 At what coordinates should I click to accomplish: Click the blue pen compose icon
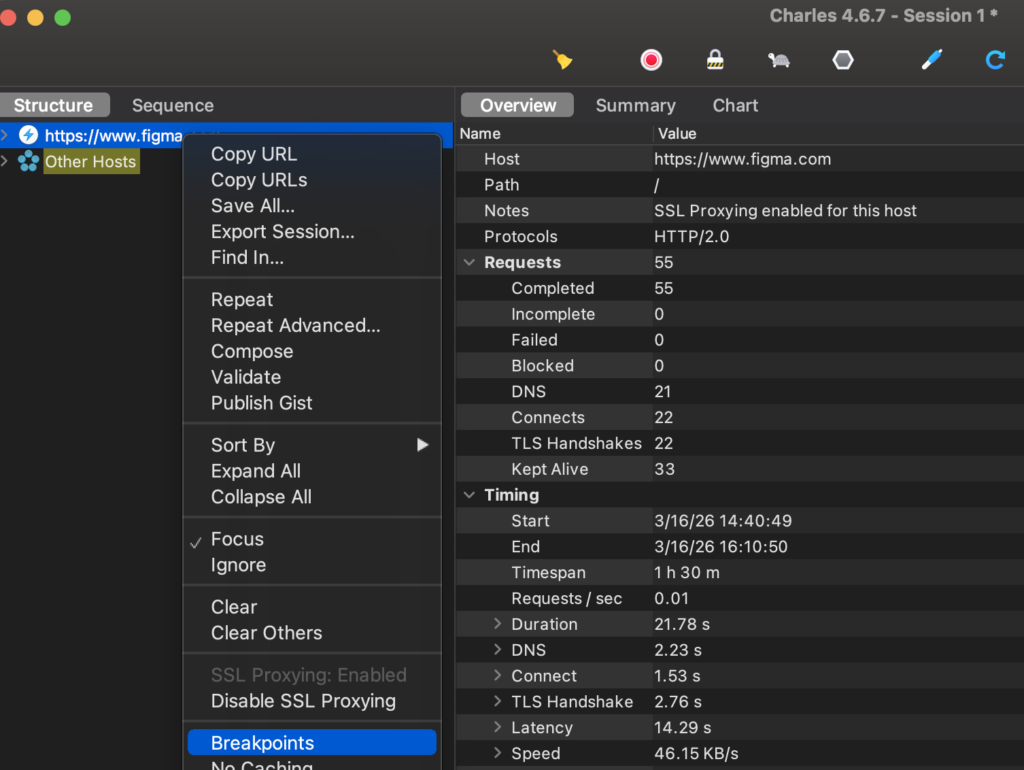931,60
